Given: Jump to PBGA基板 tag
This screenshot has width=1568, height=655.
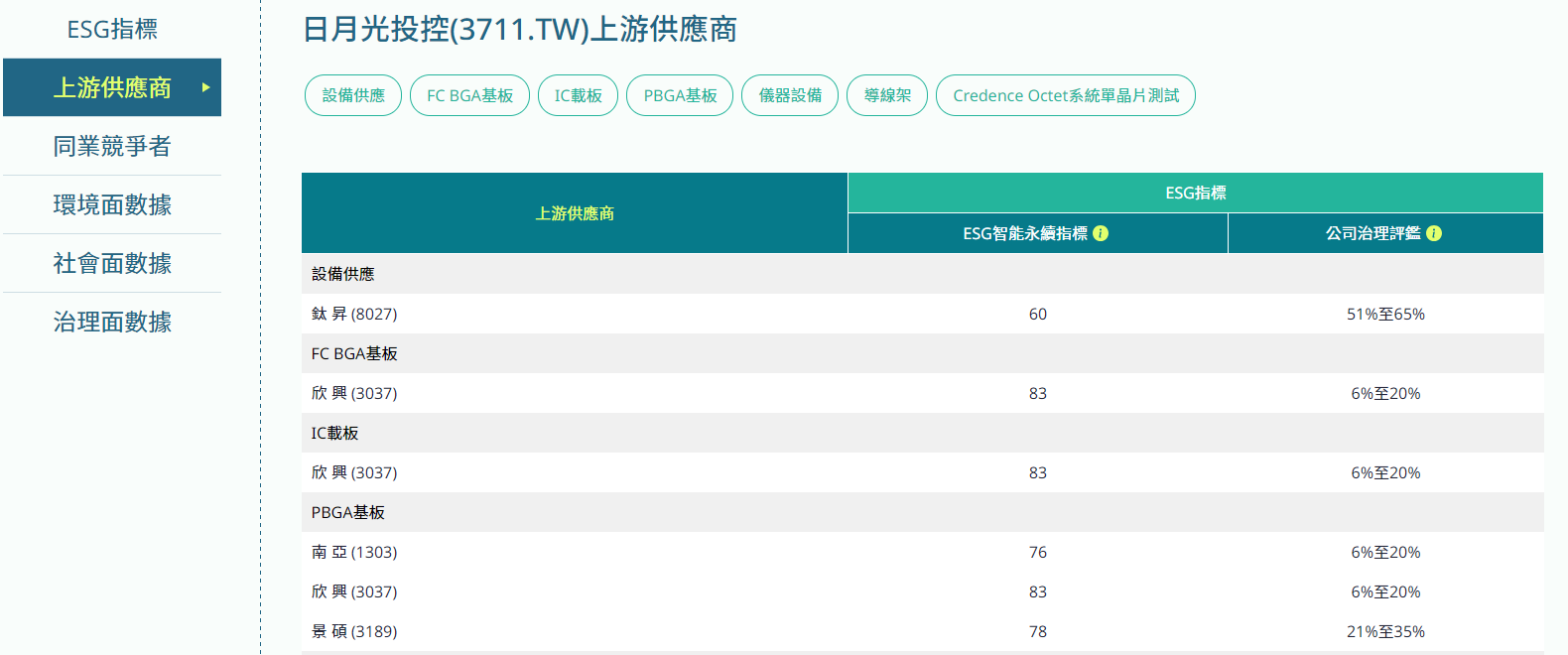Looking at the screenshot, I should click(x=680, y=95).
